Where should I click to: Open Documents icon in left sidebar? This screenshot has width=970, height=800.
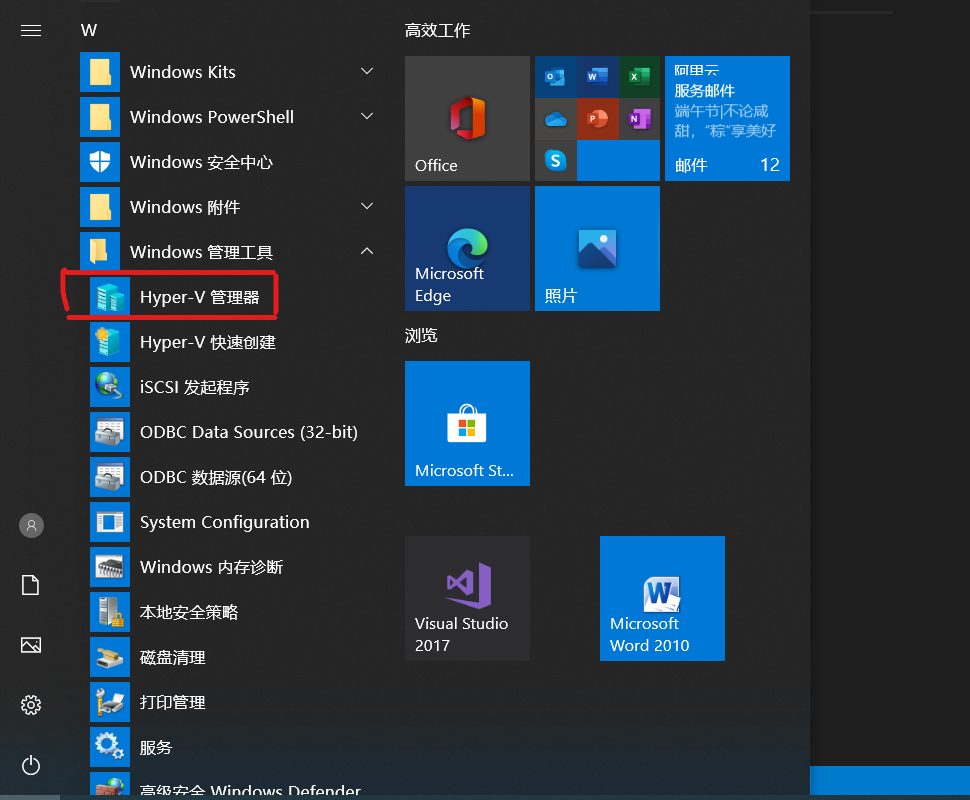(x=31, y=585)
